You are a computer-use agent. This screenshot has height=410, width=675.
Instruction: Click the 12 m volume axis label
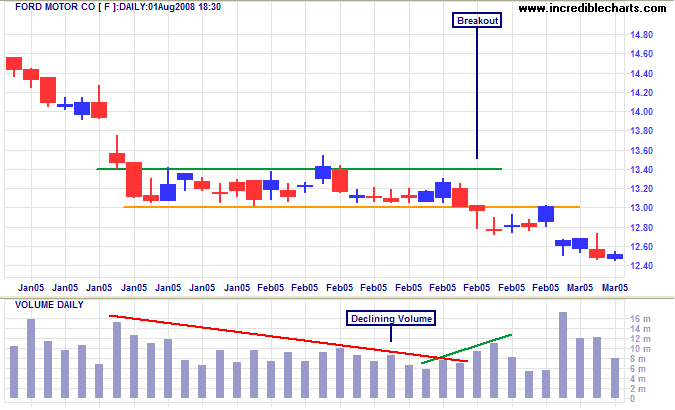tap(640, 339)
